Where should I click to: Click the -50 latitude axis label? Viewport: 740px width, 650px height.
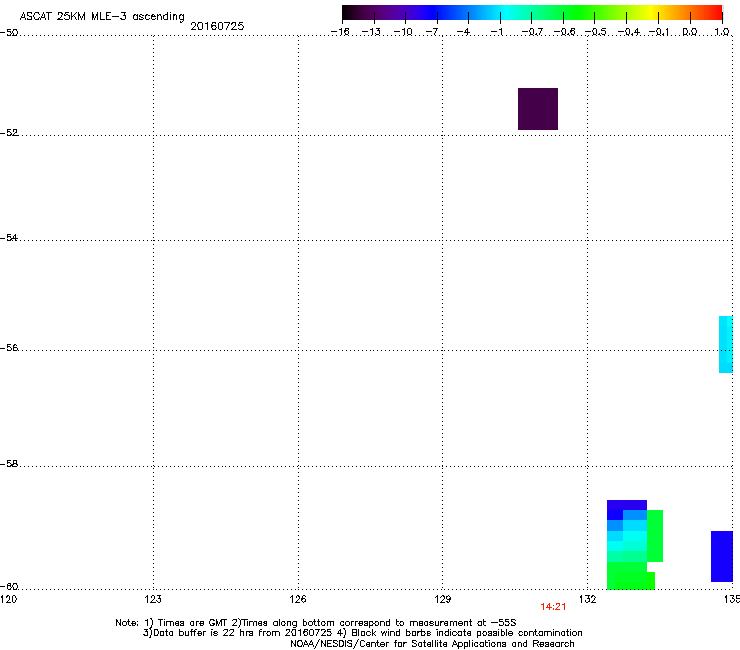tap(9, 33)
